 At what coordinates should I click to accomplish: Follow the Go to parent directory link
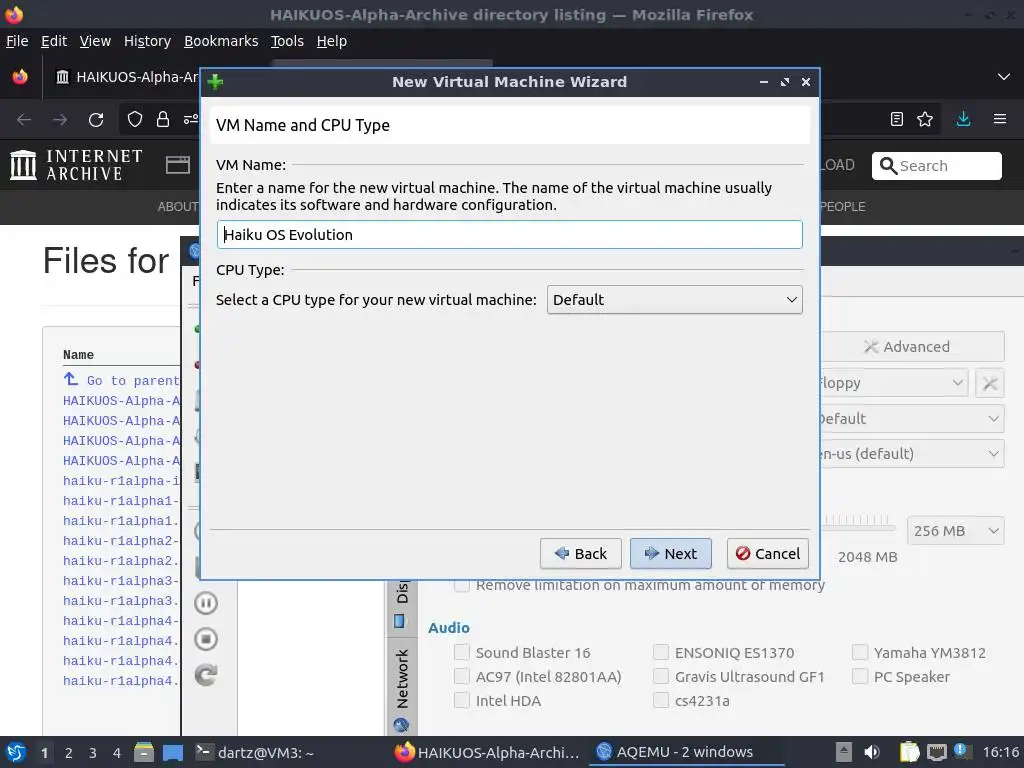[121, 380]
